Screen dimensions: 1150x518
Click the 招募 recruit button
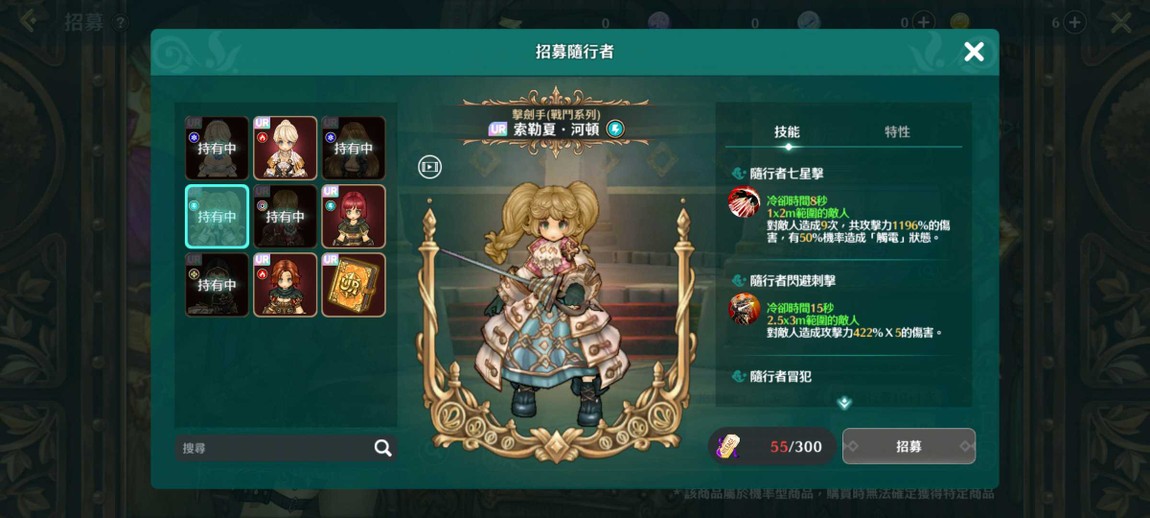pos(909,446)
